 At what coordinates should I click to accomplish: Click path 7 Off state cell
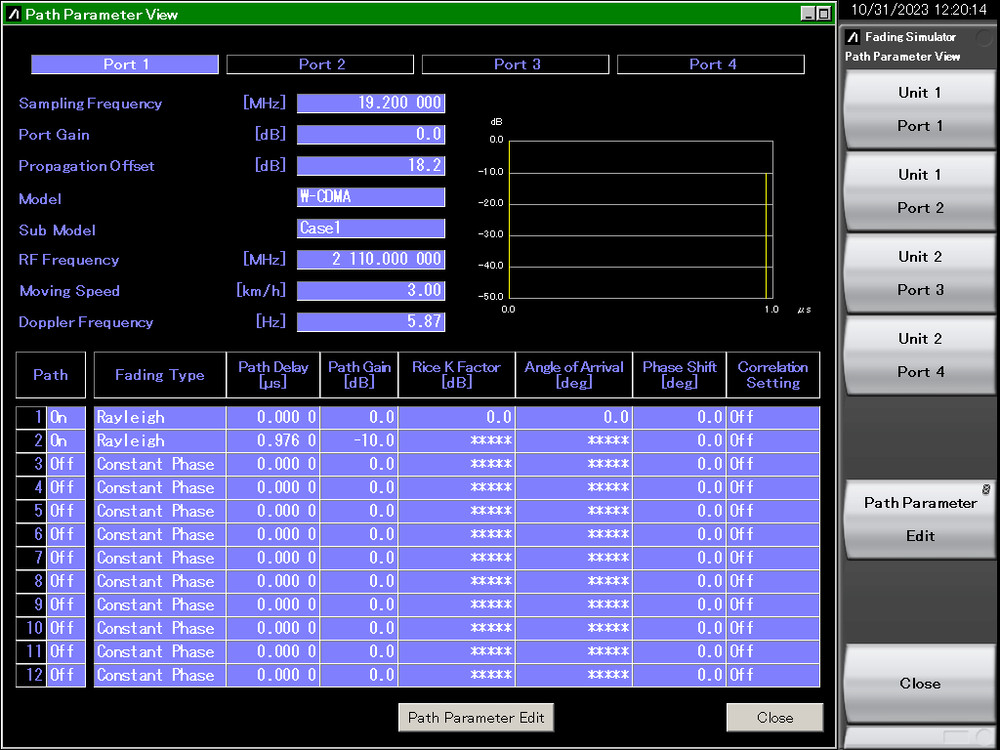click(66, 558)
